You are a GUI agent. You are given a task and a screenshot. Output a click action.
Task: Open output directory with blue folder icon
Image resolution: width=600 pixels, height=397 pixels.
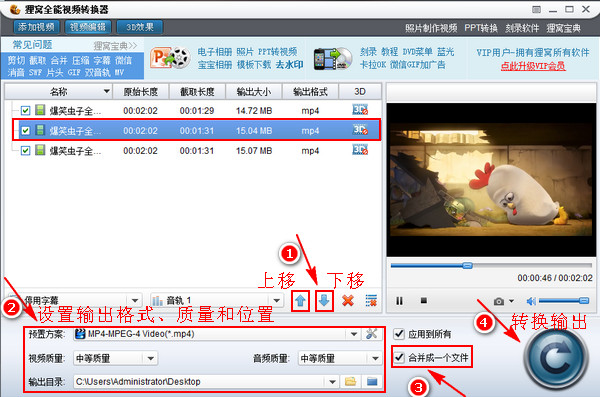click(372, 381)
